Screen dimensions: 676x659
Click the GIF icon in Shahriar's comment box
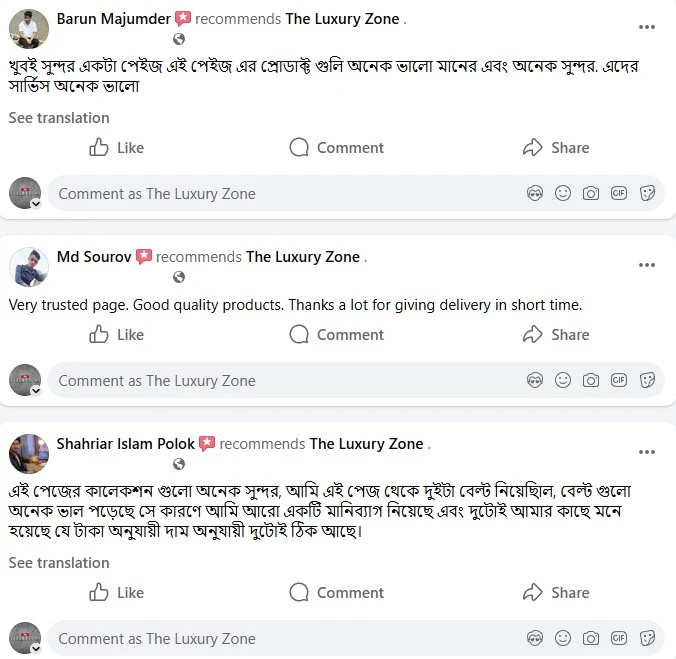pyautogui.click(x=619, y=638)
